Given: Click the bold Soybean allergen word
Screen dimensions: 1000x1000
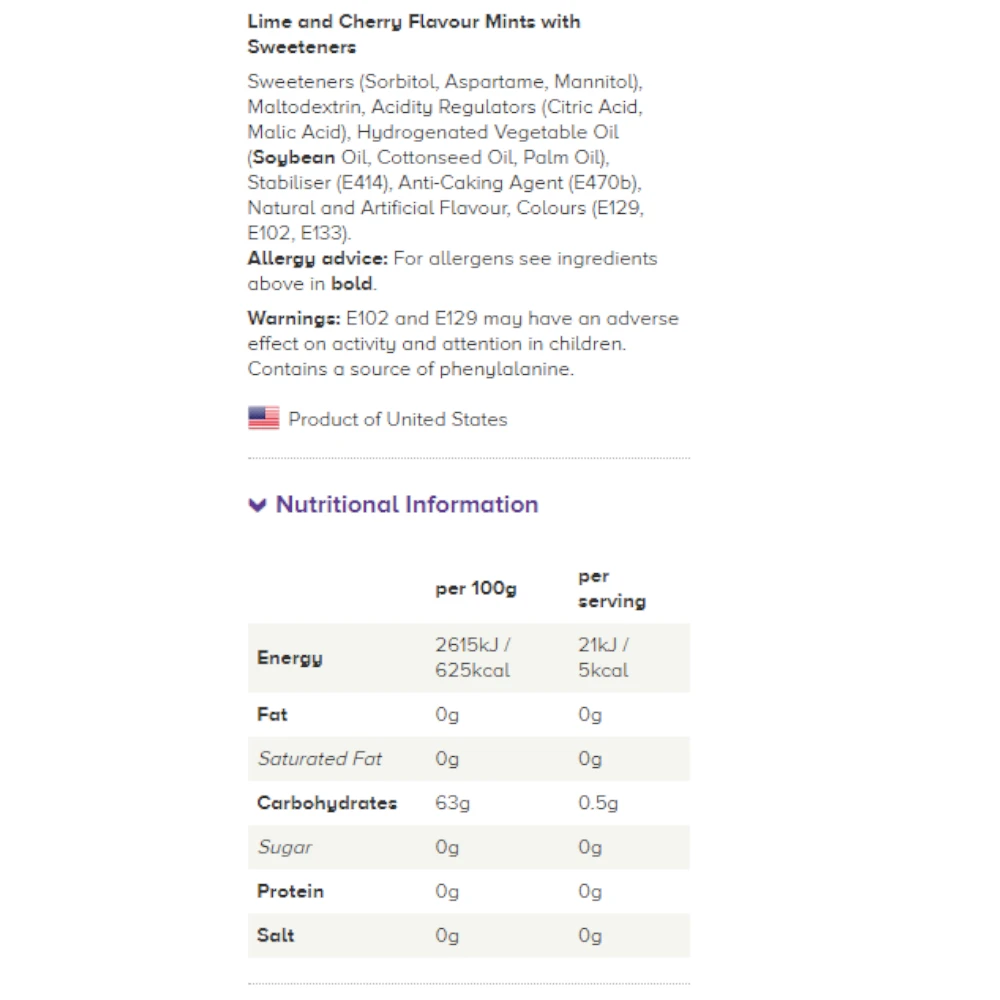Looking at the screenshot, I should pos(294,157).
